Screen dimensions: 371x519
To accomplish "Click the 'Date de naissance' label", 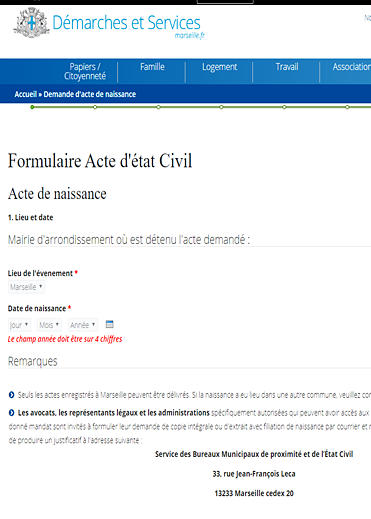I will (x=37, y=309).
